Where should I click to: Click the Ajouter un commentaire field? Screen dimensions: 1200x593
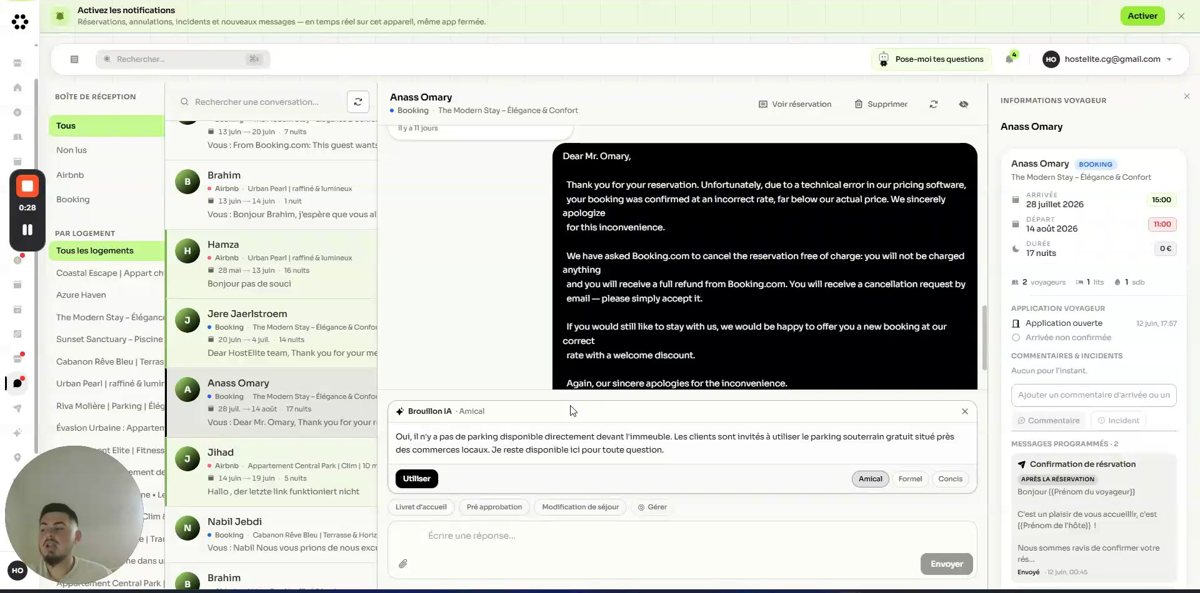pyautogui.click(x=1091, y=395)
